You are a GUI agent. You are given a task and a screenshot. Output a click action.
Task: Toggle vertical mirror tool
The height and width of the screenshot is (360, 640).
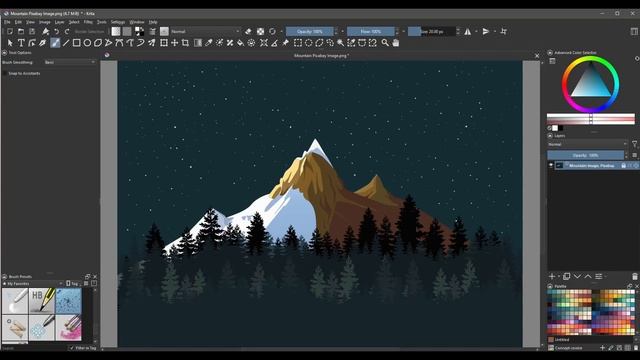pyautogui.click(x=486, y=31)
